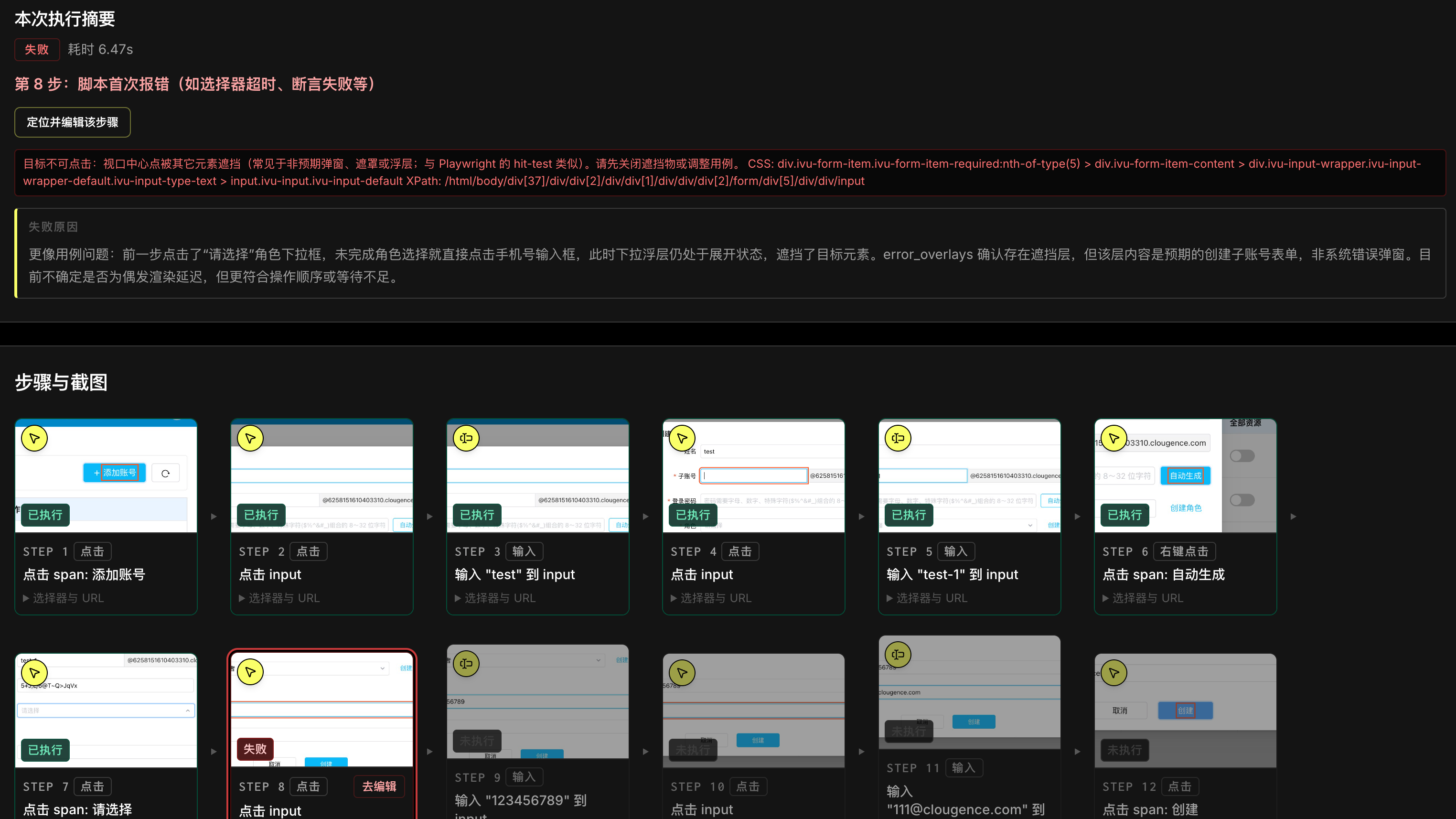Image resolution: width=1456 pixels, height=819 pixels.
Task: Click 点击 type tag on Step 8
Action: tap(308, 786)
